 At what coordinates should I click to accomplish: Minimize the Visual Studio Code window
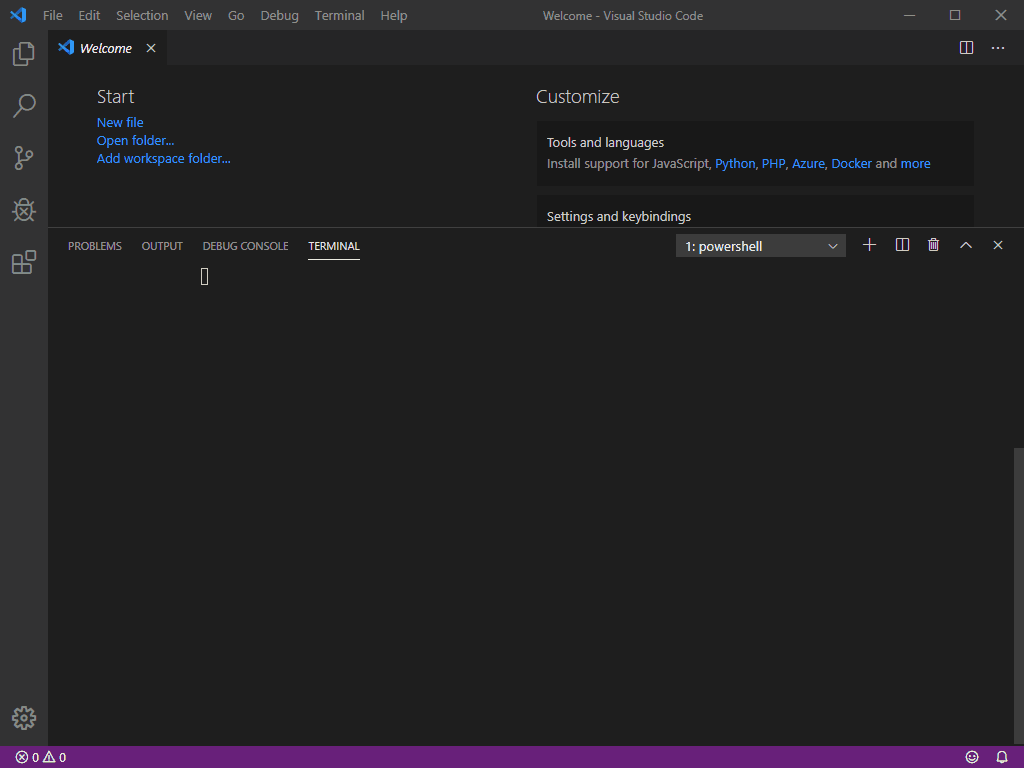pos(909,15)
